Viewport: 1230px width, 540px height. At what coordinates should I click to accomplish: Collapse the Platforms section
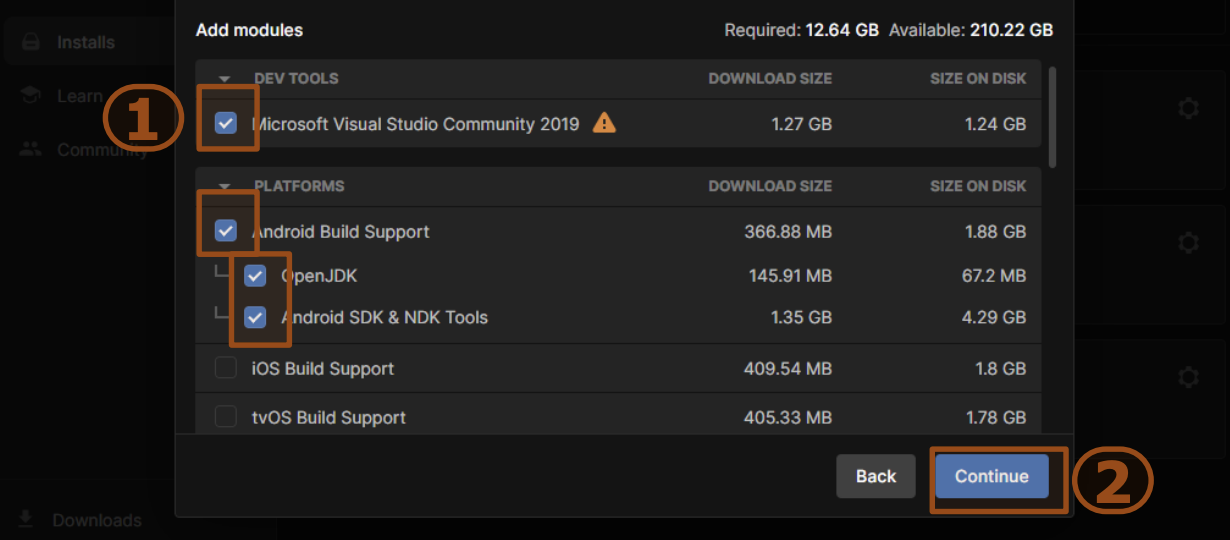tap(224, 186)
